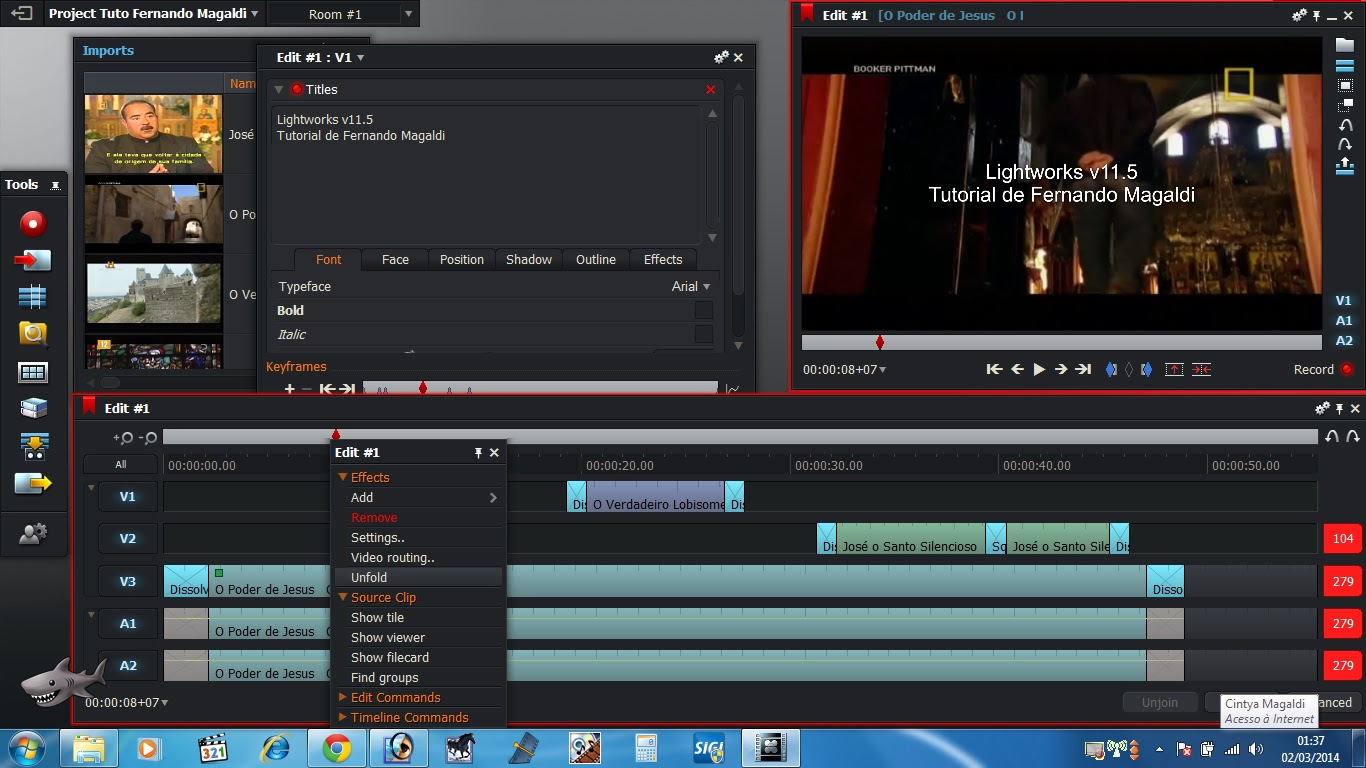Toggle A1 track button in viewer
The width and height of the screenshot is (1366, 768).
pos(1344,320)
